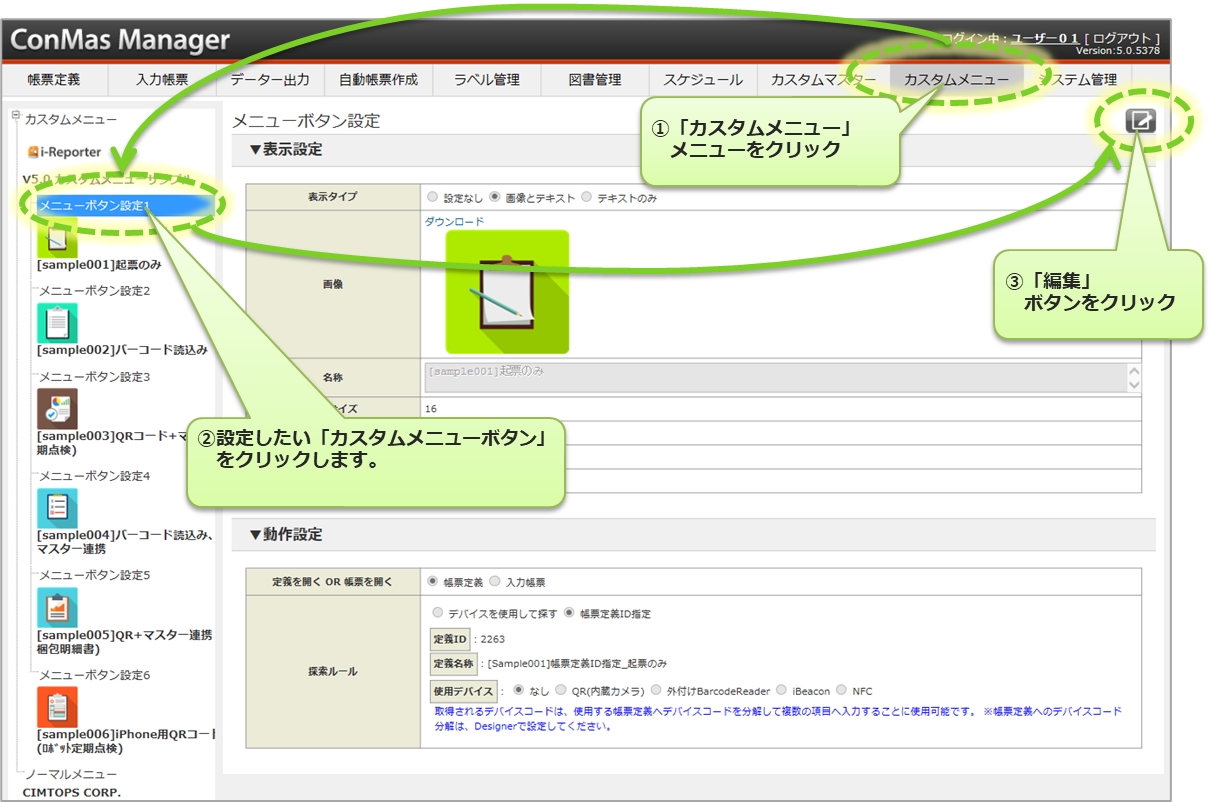
Task: Click the sample001 clipboard icon in sidebar
Action: pos(57,238)
